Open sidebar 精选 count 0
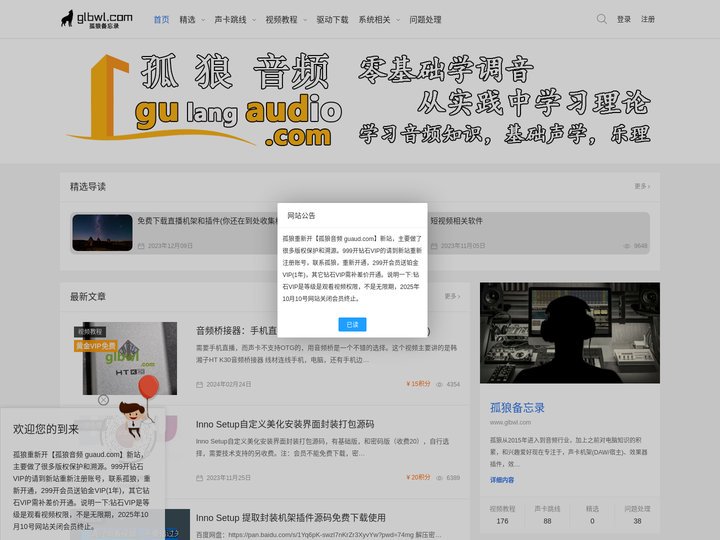Image resolution: width=720 pixels, height=540 pixels. point(592,515)
